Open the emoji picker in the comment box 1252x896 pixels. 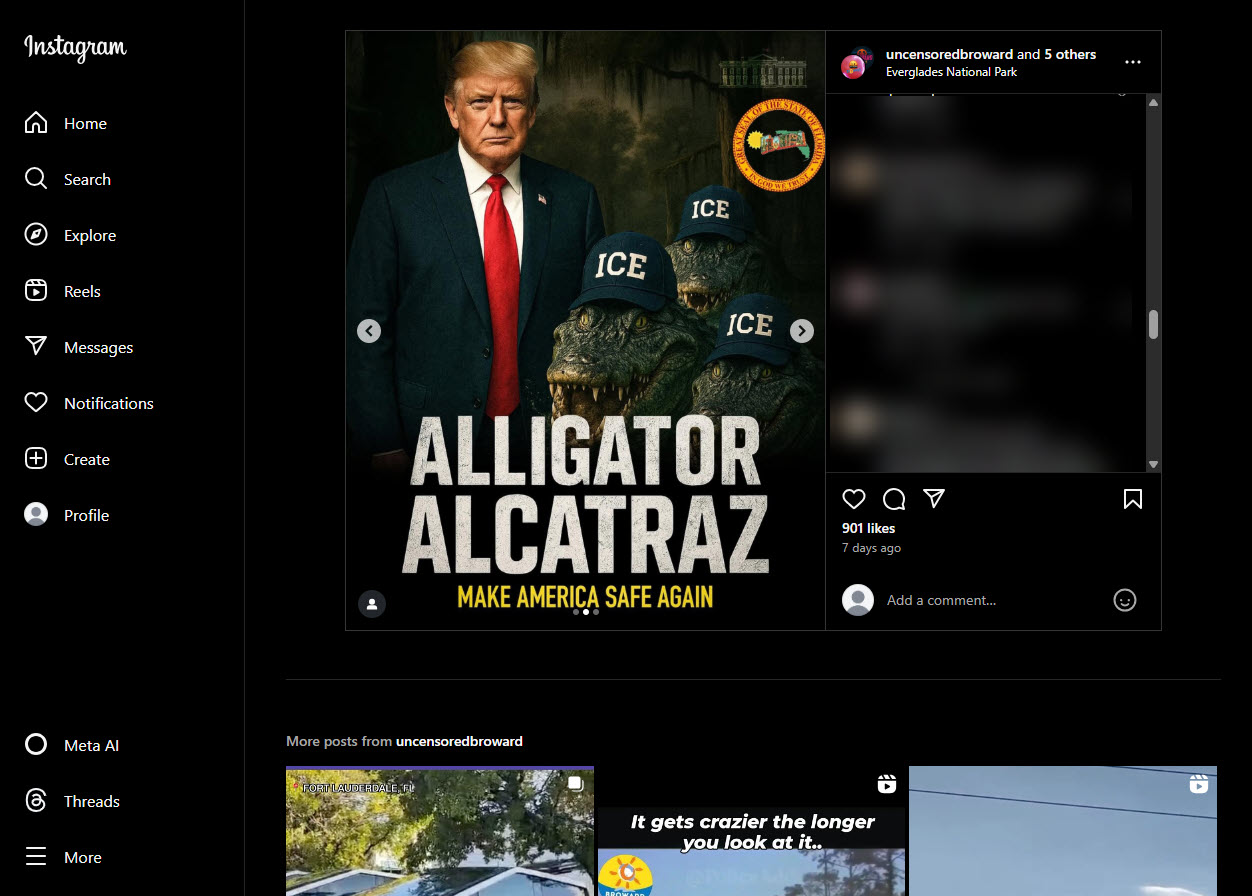click(x=1124, y=600)
